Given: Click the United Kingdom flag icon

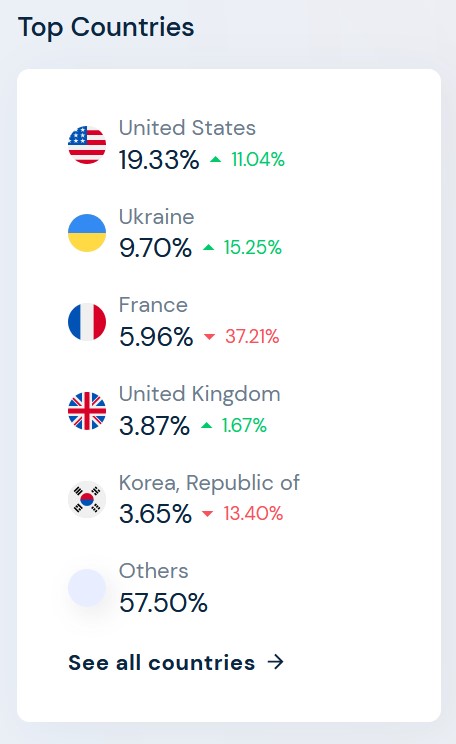Looking at the screenshot, I should pos(87,411).
